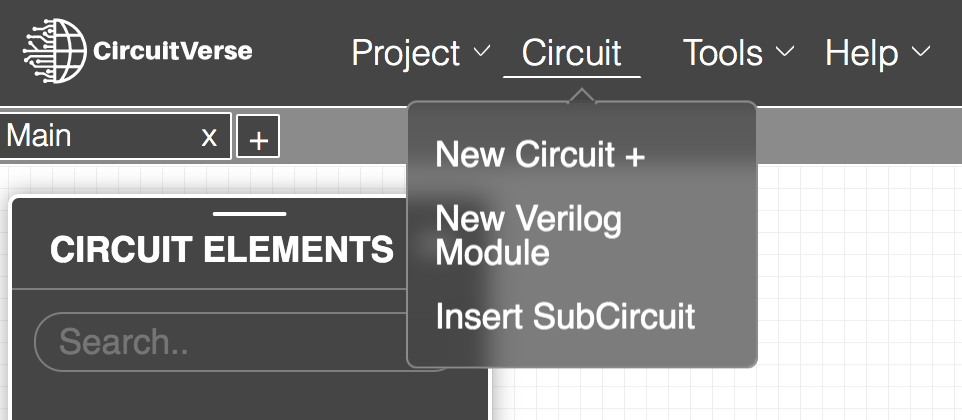
Task: Close the Main tab with x
Action: click(209, 136)
